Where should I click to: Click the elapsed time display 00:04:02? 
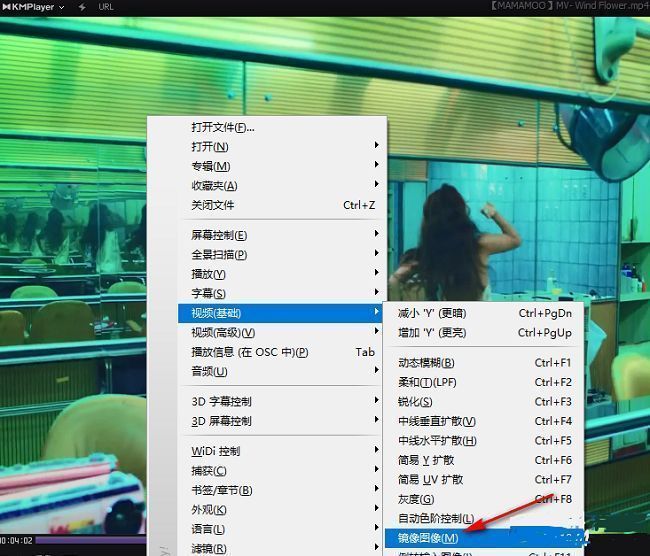pyautogui.click(x=16, y=541)
